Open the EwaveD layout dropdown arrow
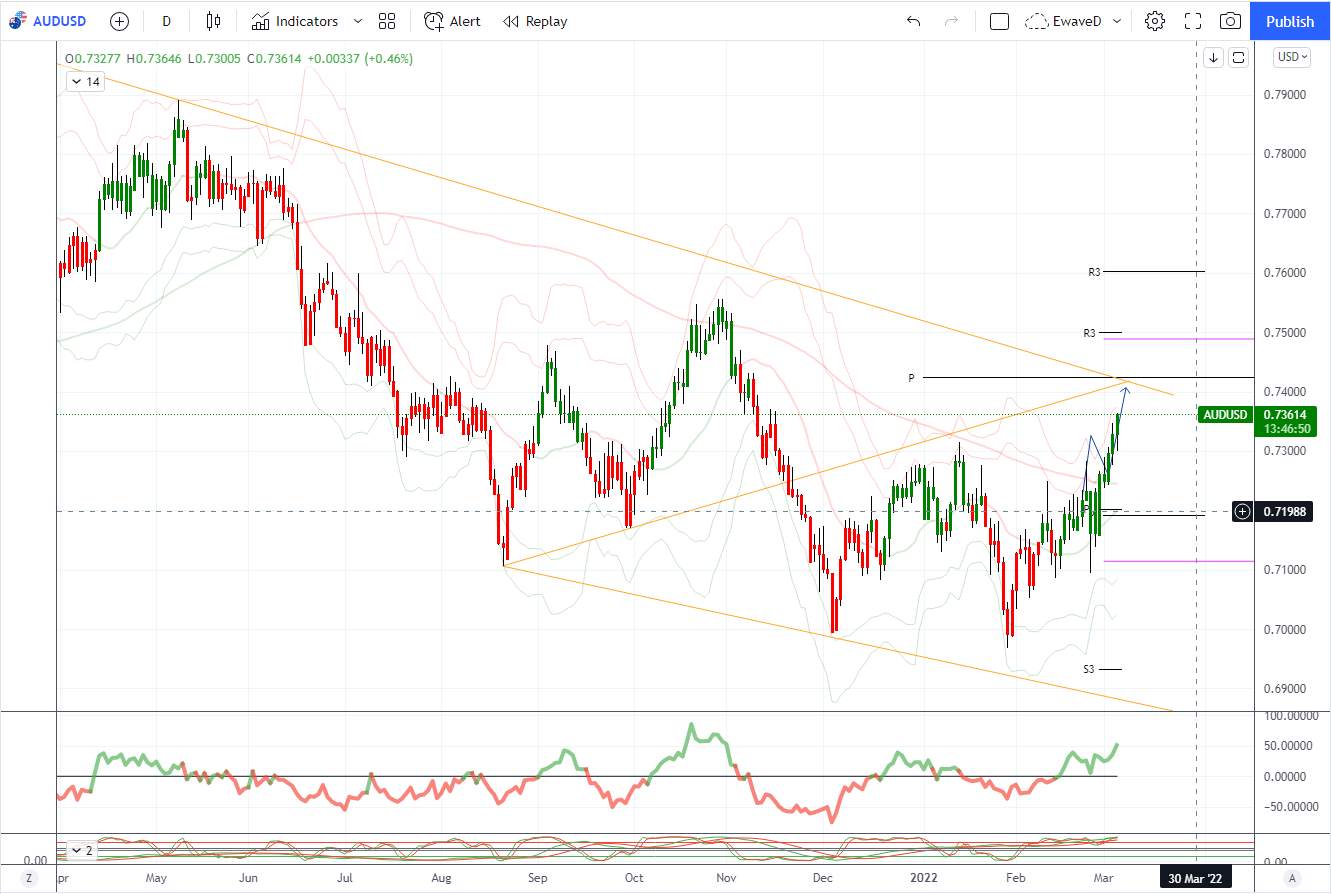Image resolution: width=1331 pixels, height=894 pixels. (x=1117, y=21)
